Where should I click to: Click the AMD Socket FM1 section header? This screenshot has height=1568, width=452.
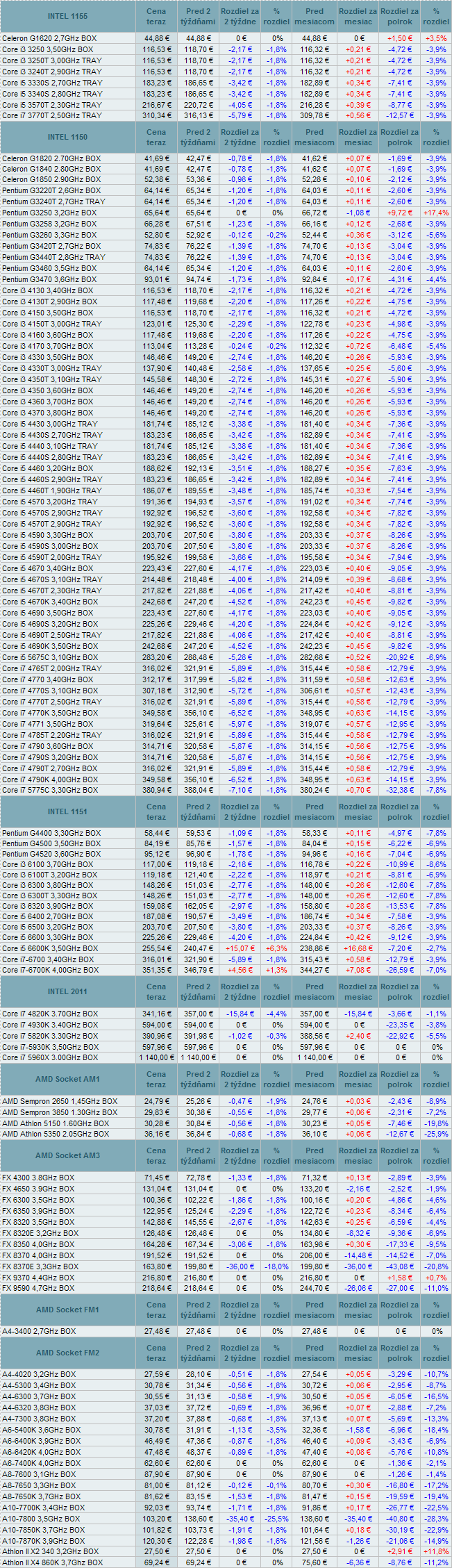coord(68,1310)
